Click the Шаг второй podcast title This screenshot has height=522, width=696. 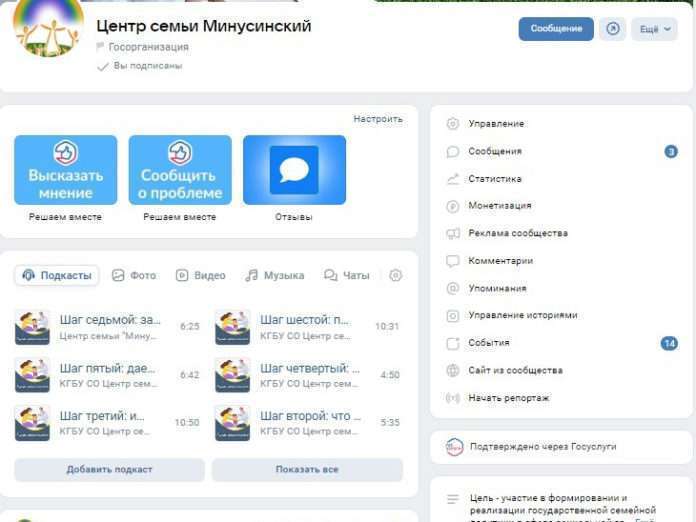(310, 416)
